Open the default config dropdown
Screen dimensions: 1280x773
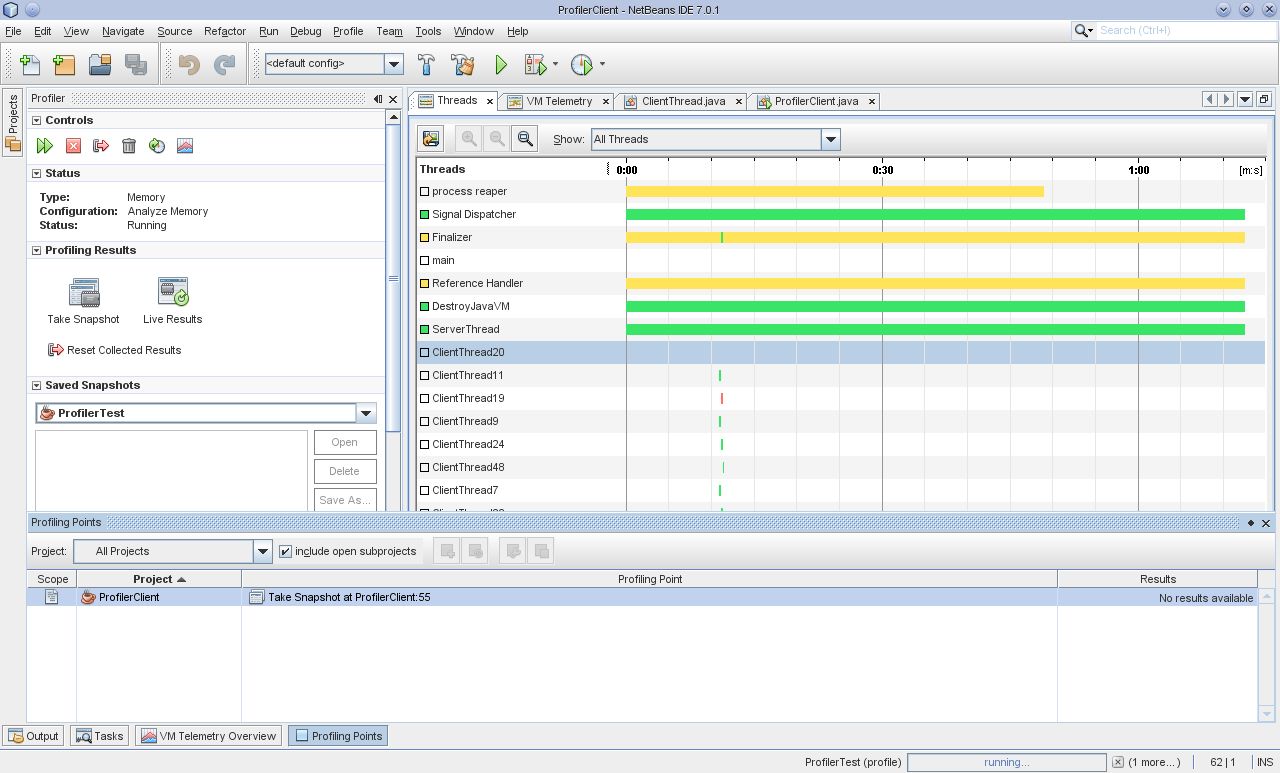click(394, 64)
